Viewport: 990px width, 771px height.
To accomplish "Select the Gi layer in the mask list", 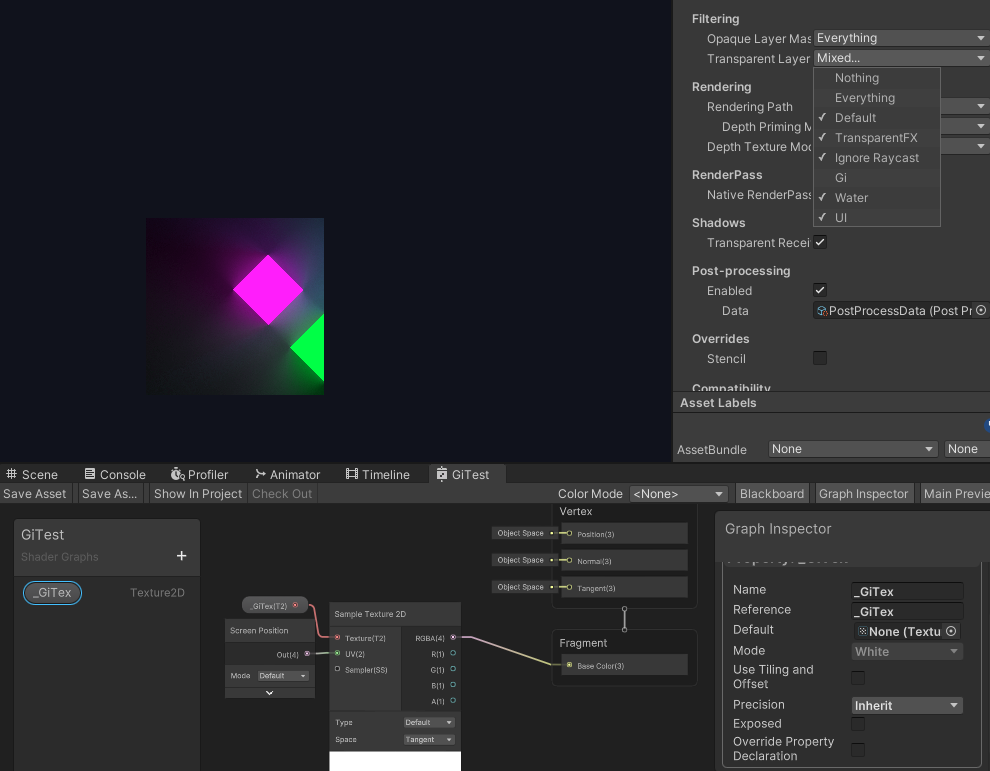I will click(841, 178).
